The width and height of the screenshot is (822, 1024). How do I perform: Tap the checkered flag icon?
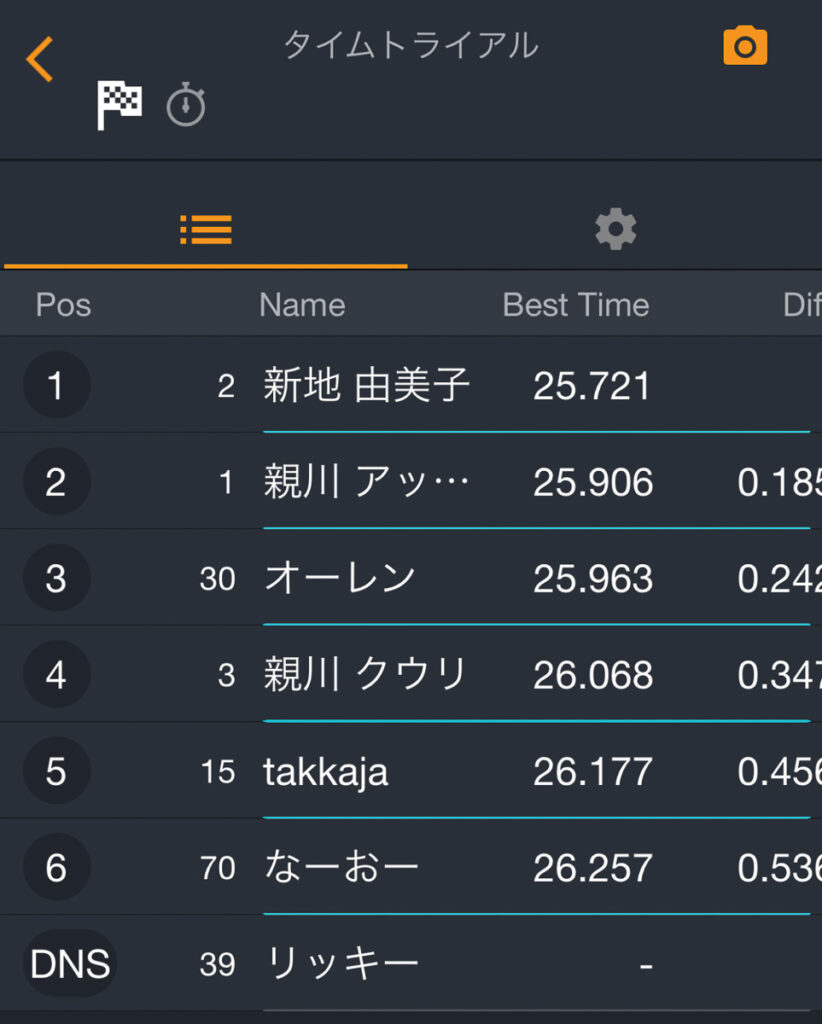click(118, 105)
